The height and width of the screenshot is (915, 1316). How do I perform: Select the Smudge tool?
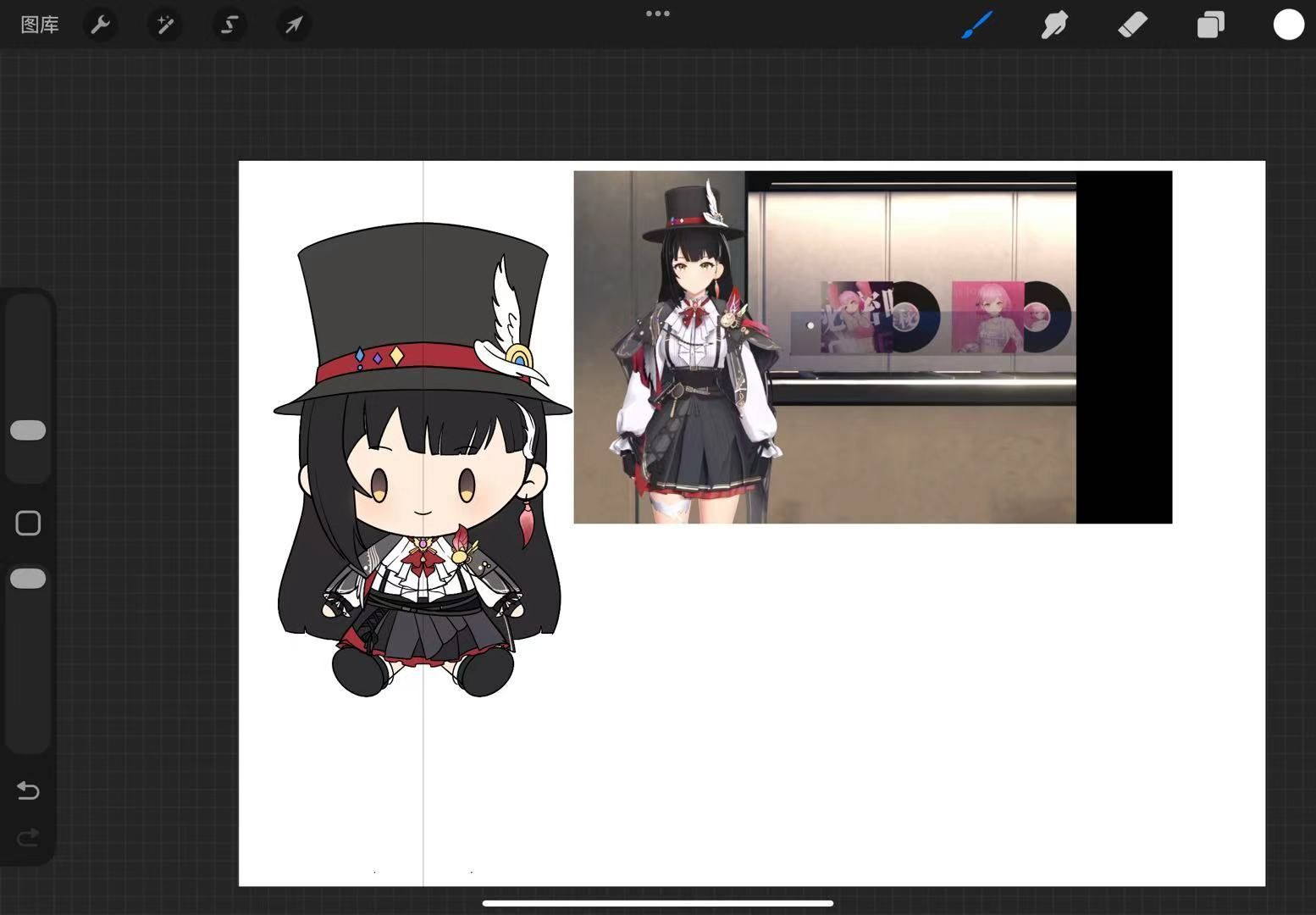point(1054,25)
